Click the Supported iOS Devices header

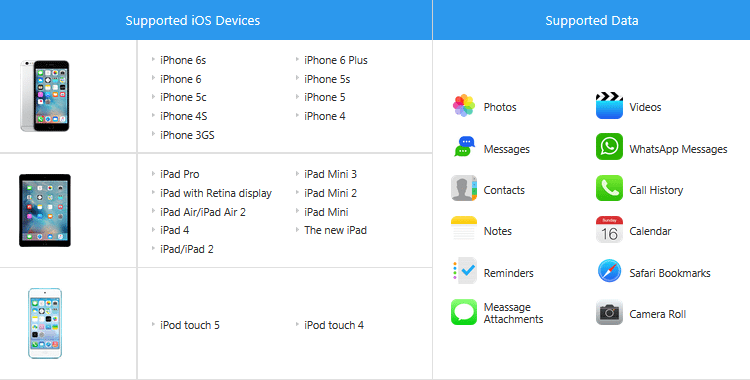(x=193, y=21)
